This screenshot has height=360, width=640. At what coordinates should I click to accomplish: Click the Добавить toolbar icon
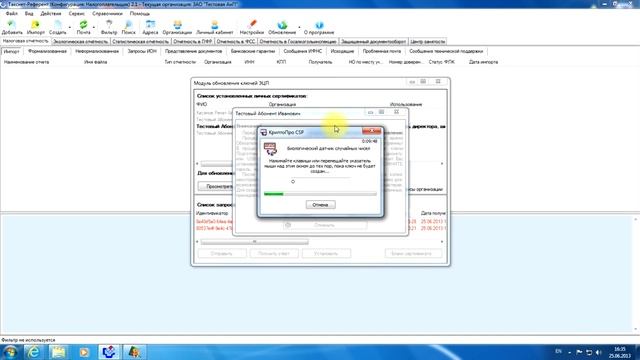click(12, 27)
